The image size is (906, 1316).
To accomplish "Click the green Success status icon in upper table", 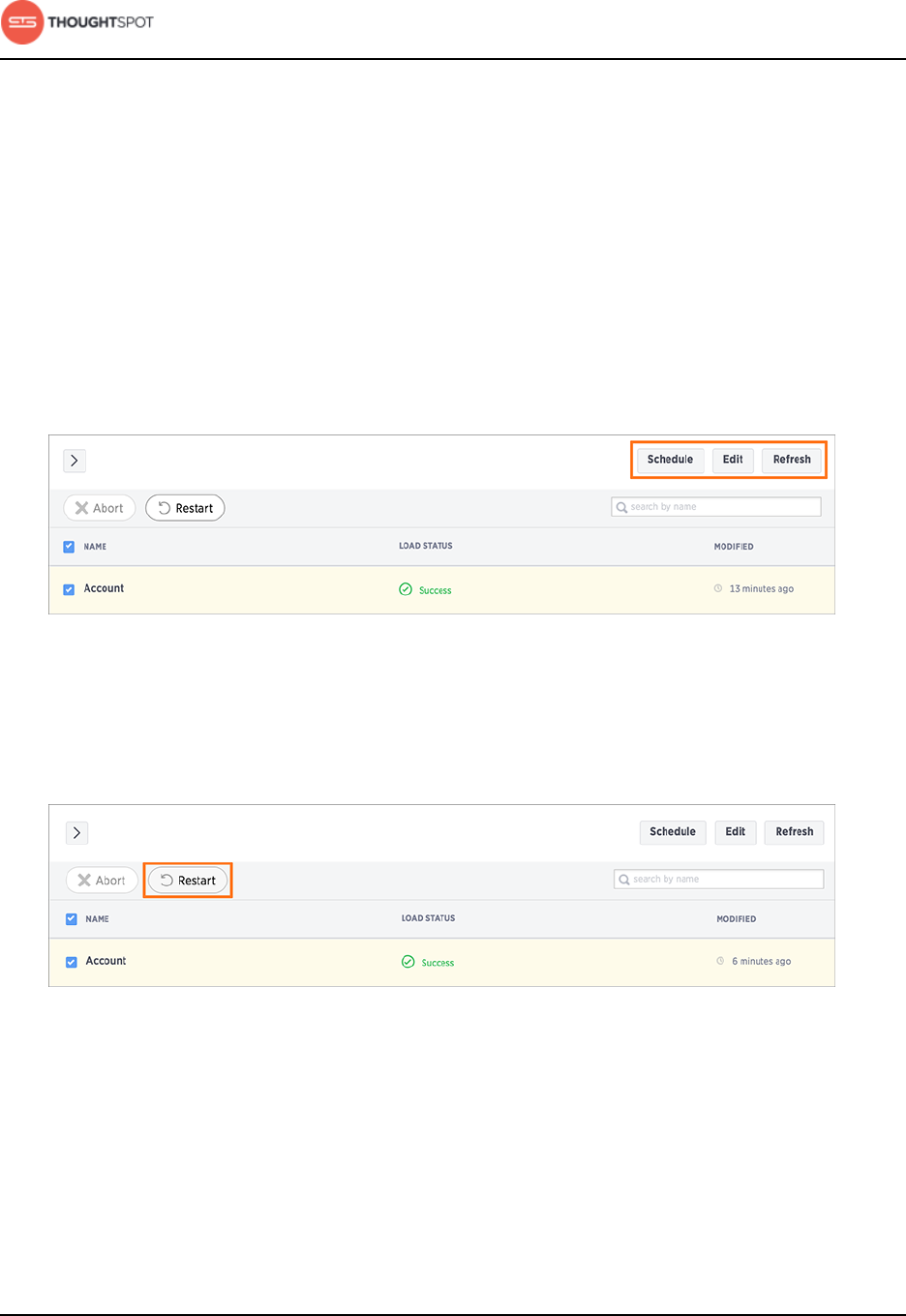I will [406, 589].
